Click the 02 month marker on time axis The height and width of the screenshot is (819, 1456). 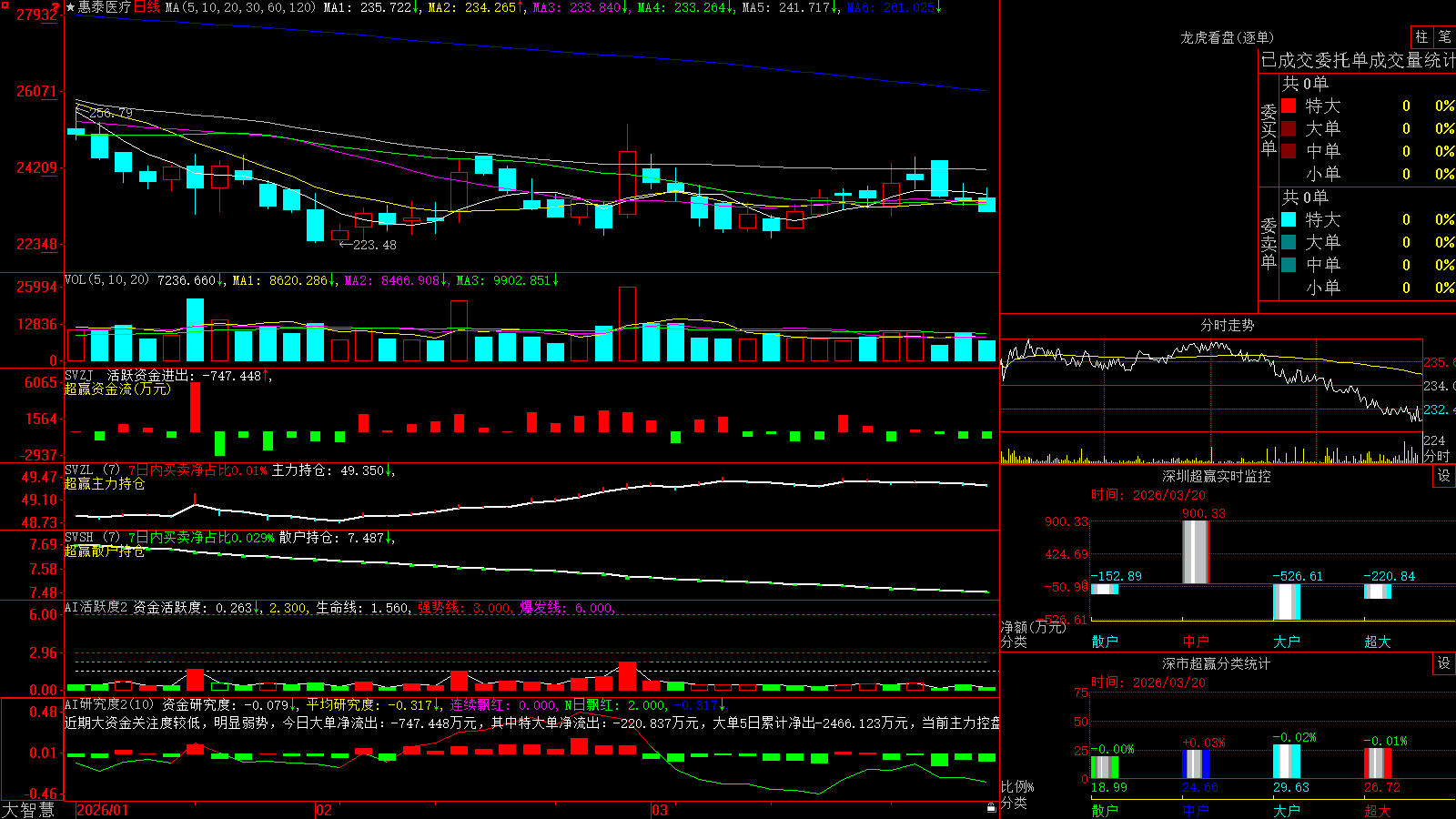[324, 810]
